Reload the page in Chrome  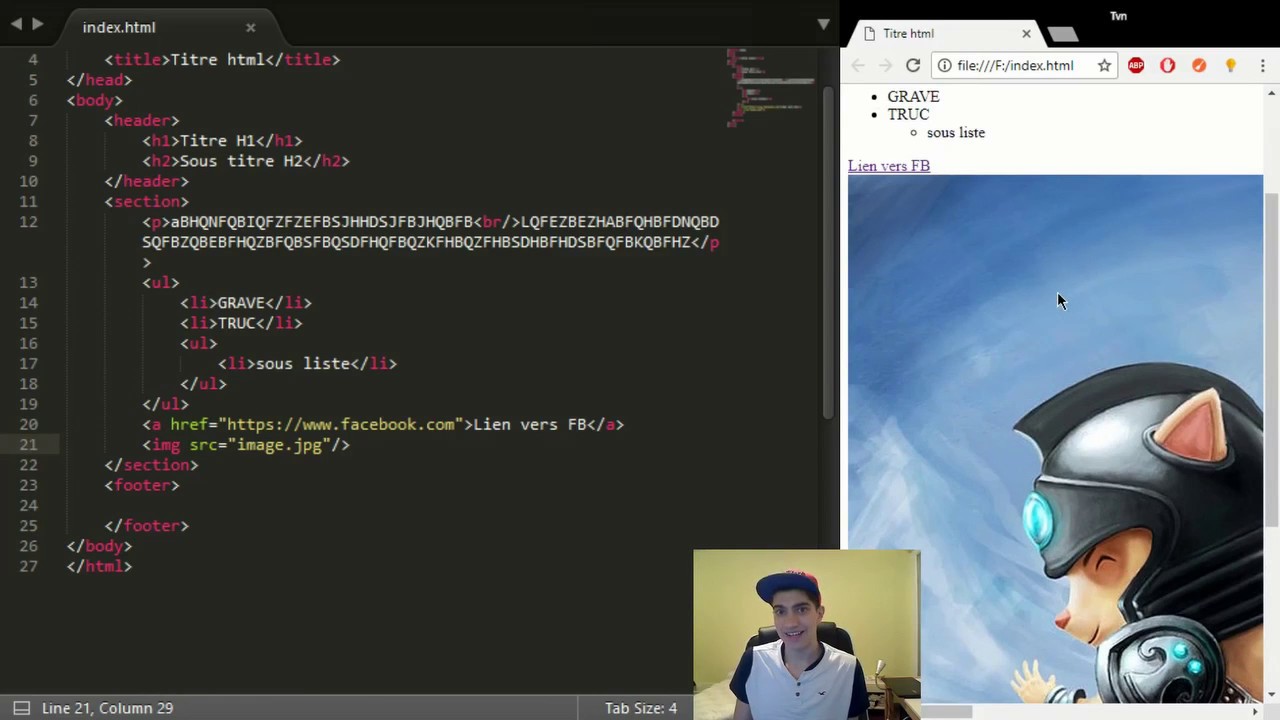913,65
